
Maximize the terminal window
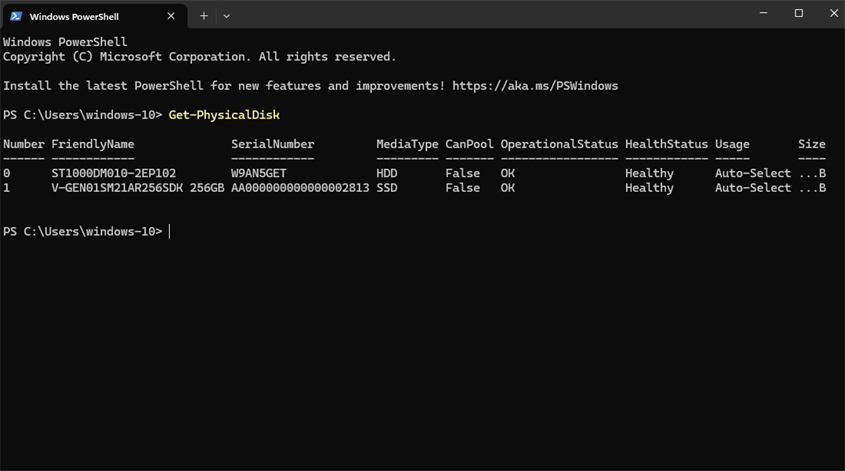(799, 13)
